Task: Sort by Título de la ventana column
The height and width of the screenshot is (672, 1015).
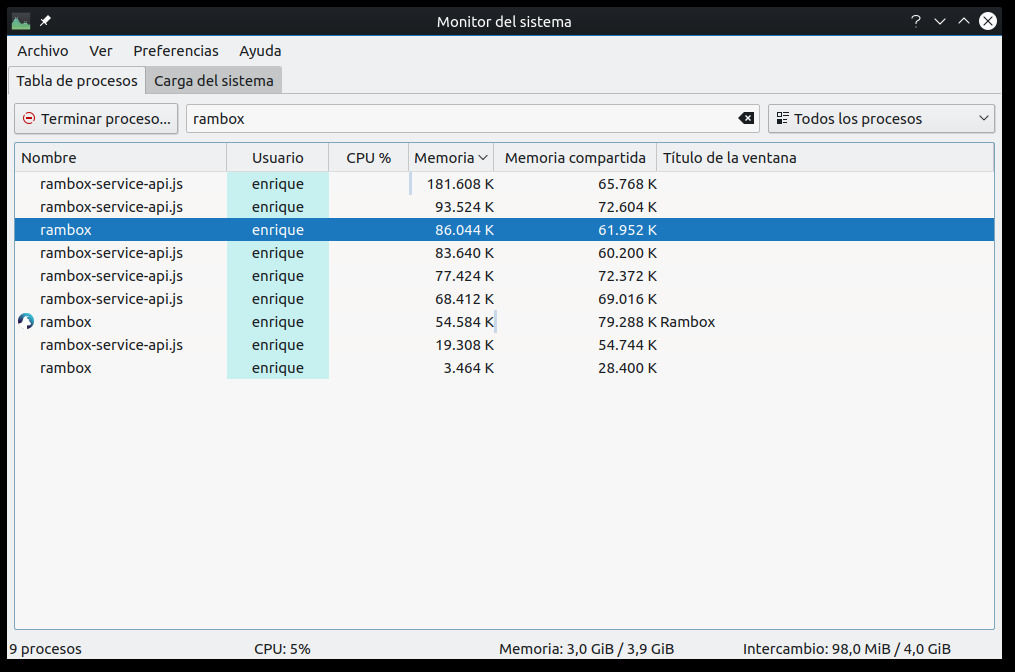Action: (825, 157)
